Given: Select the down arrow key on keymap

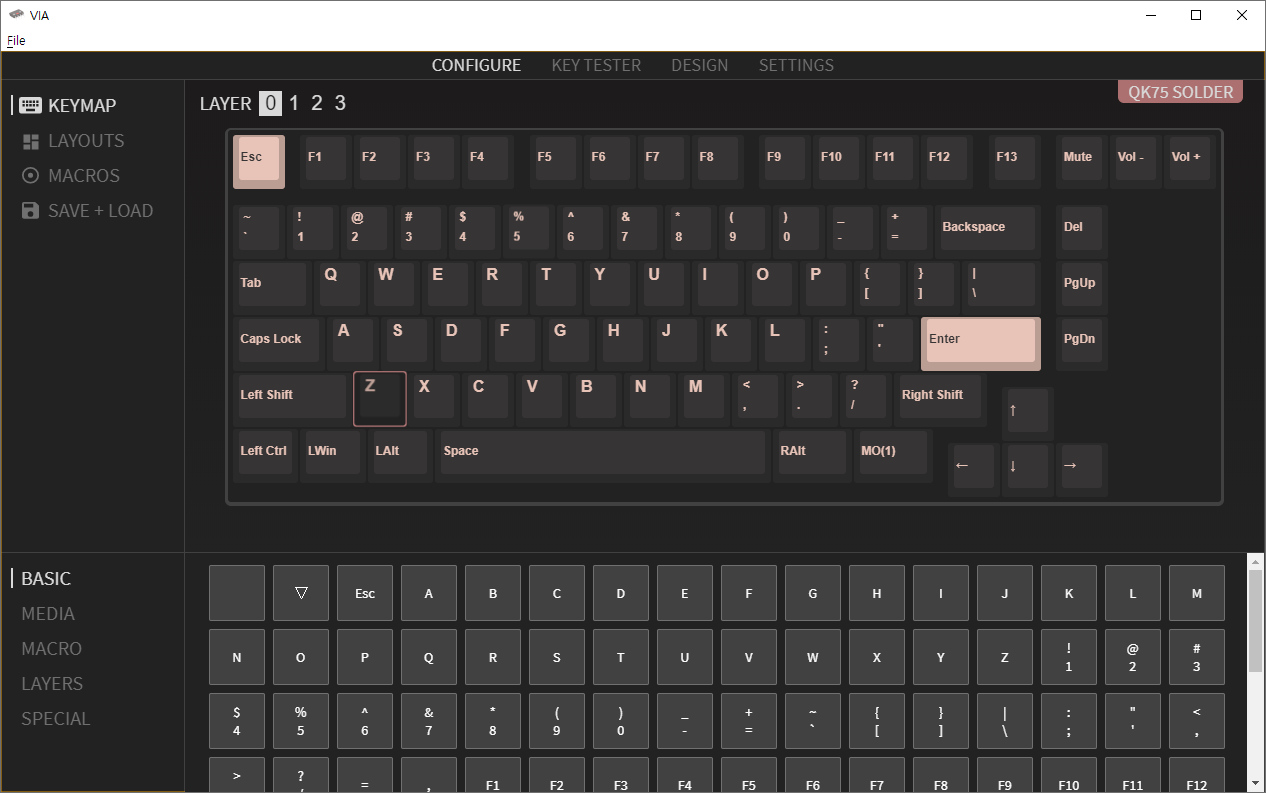Looking at the screenshot, I should pos(1027,470).
